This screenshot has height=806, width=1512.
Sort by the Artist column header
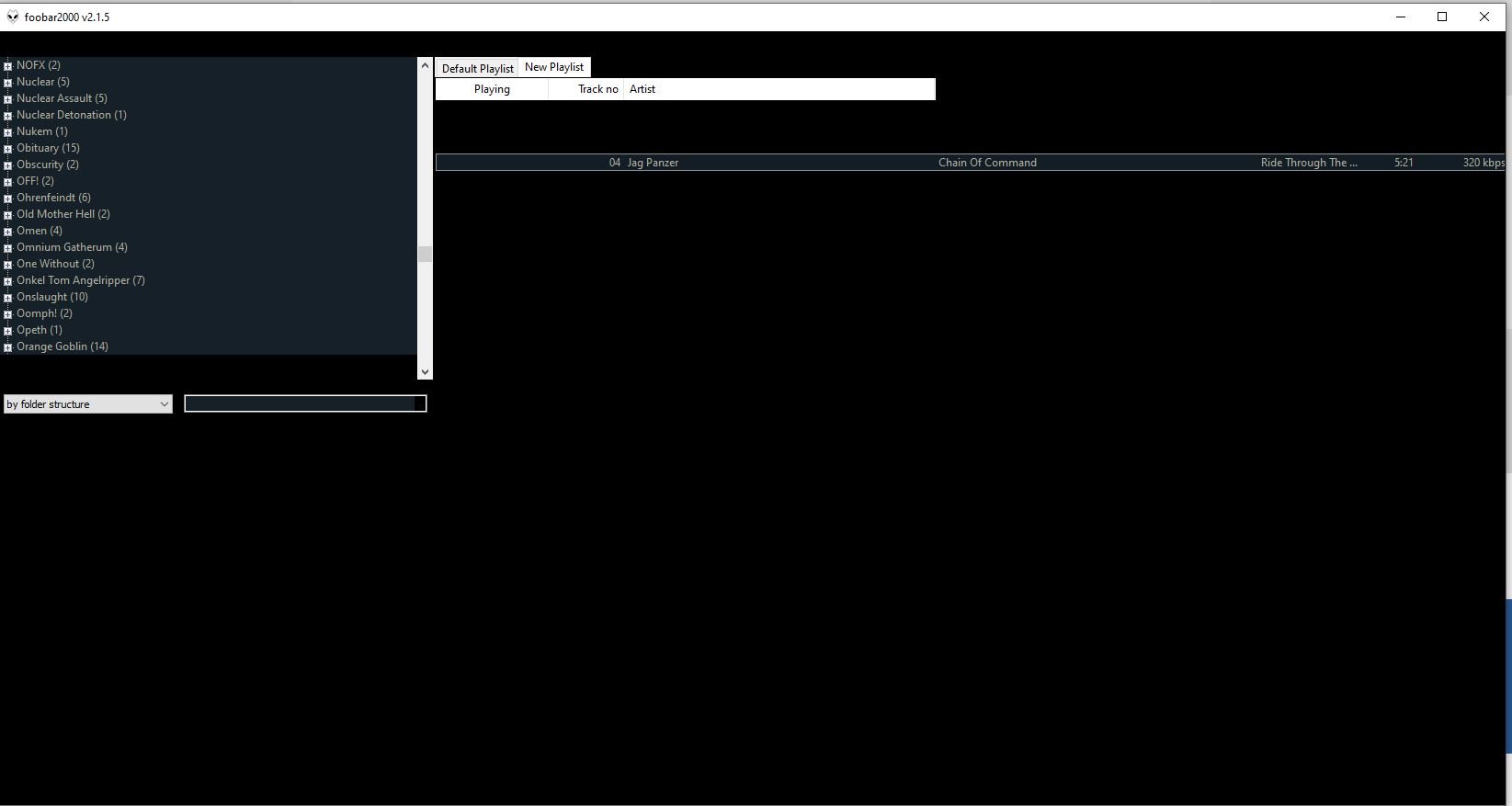tap(779, 89)
